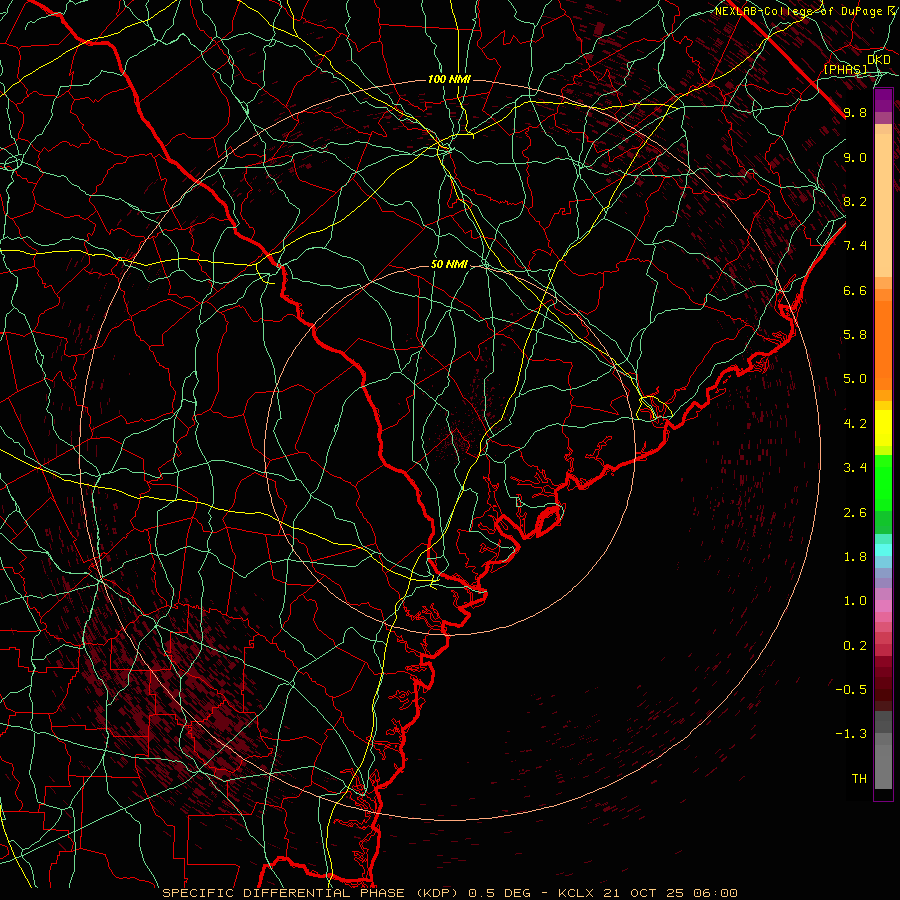Image resolution: width=900 pixels, height=900 pixels.
Task: Click the -0.5 value on the color scale
Action: click(851, 690)
